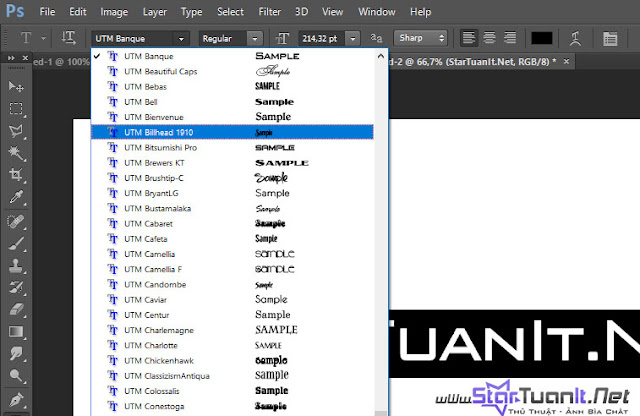Choose UTM Bebas font
The height and width of the screenshot is (416, 640).
click(232, 87)
